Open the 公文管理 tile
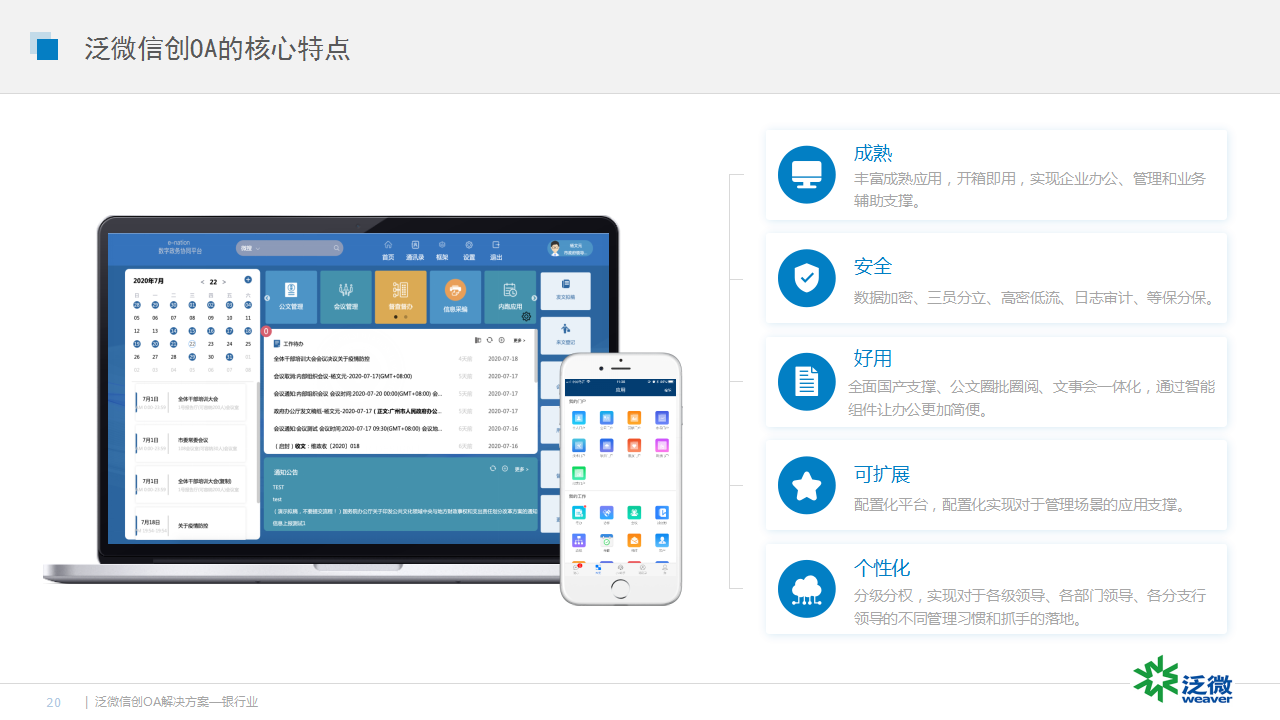 click(x=291, y=297)
